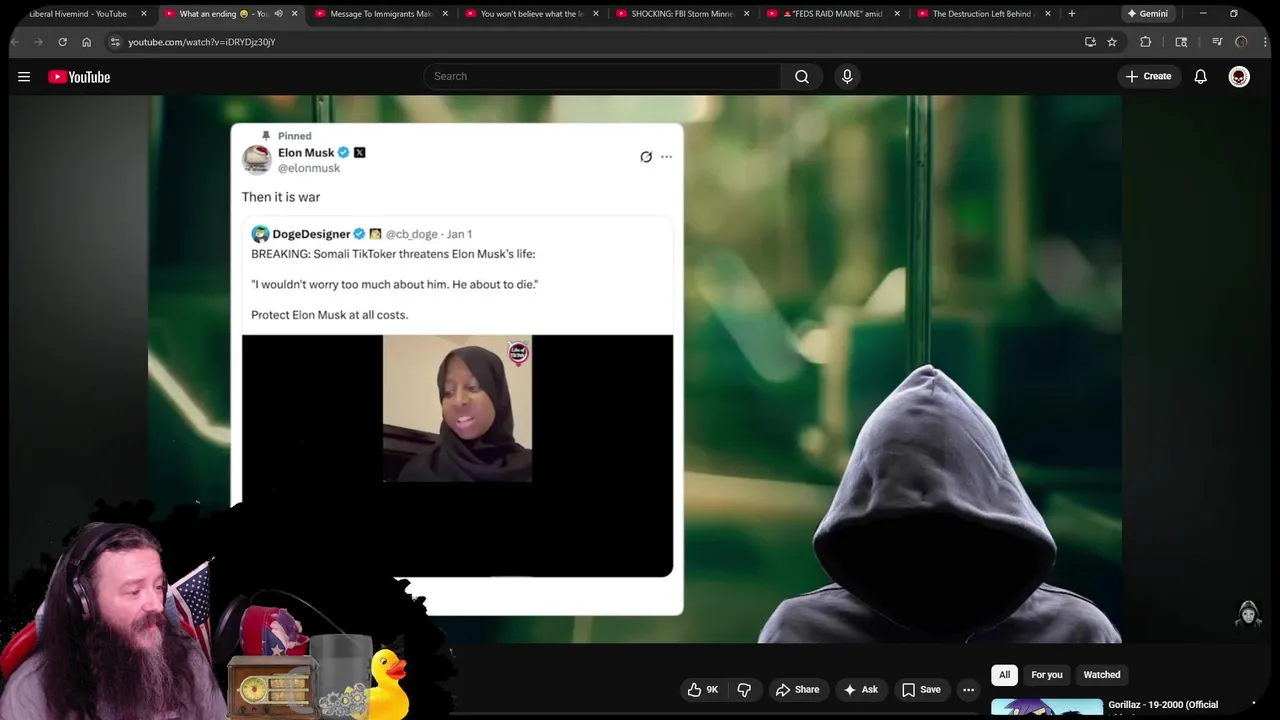The image size is (1280, 720).
Task: Click Elon Musk profile avatar in tweet
Action: click(257, 160)
